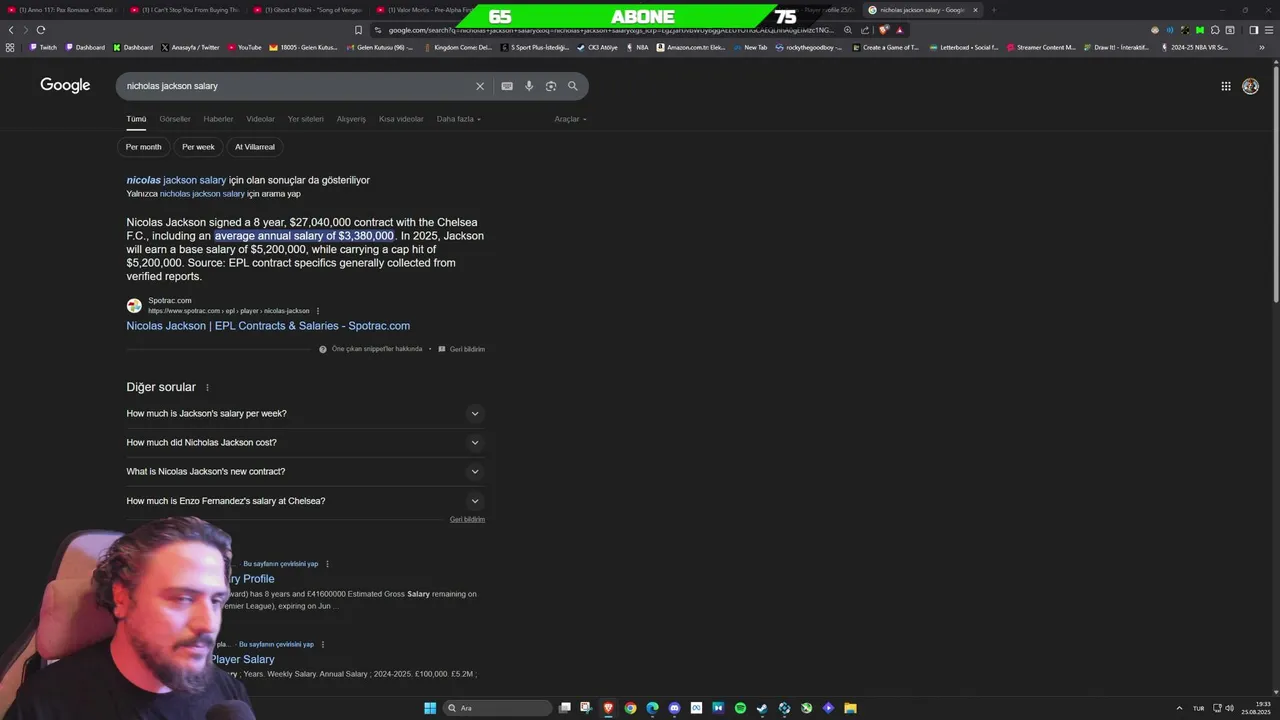Open File Explorer from taskbar

pyautogui.click(x=850, y=708)
